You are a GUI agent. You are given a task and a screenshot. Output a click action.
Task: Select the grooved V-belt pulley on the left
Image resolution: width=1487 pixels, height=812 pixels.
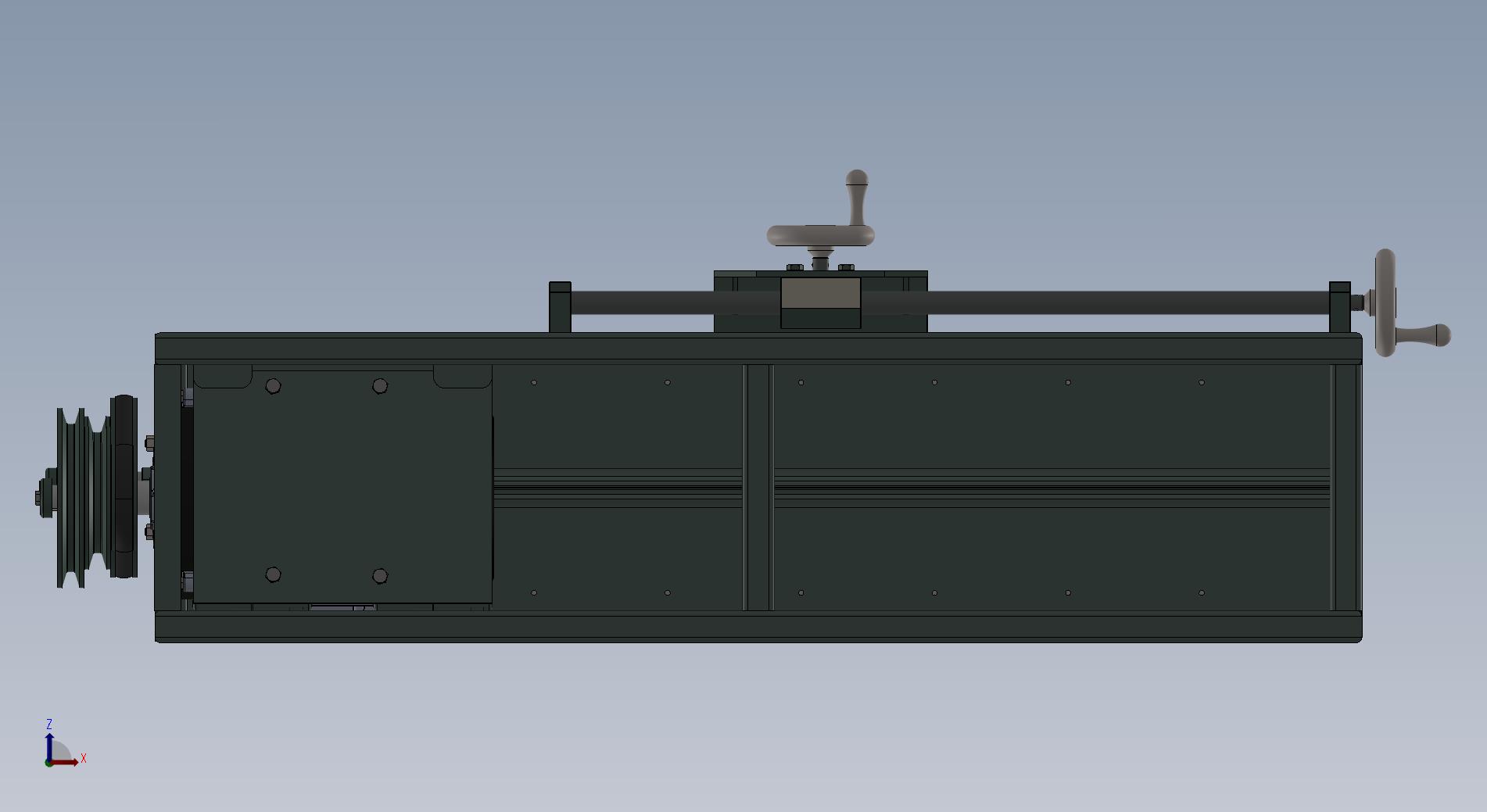click(x=79, y=497)
